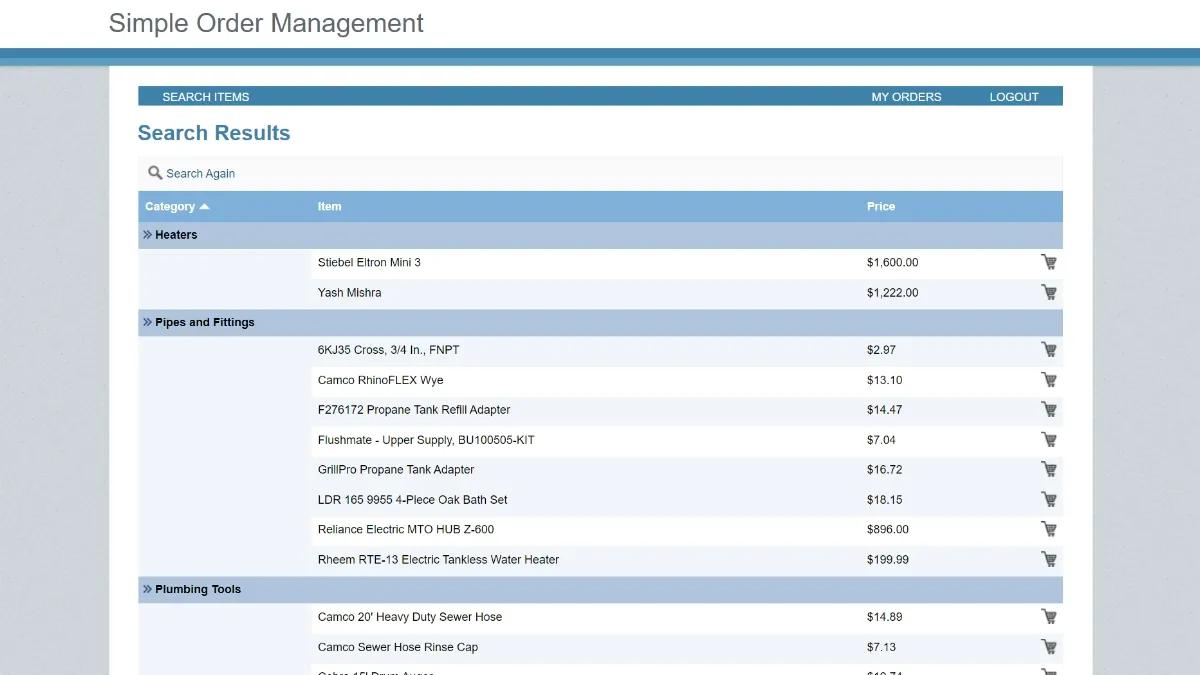Click the magnifying glass search icon
This screenshot has width=1200, height=675.
[155, 173]
